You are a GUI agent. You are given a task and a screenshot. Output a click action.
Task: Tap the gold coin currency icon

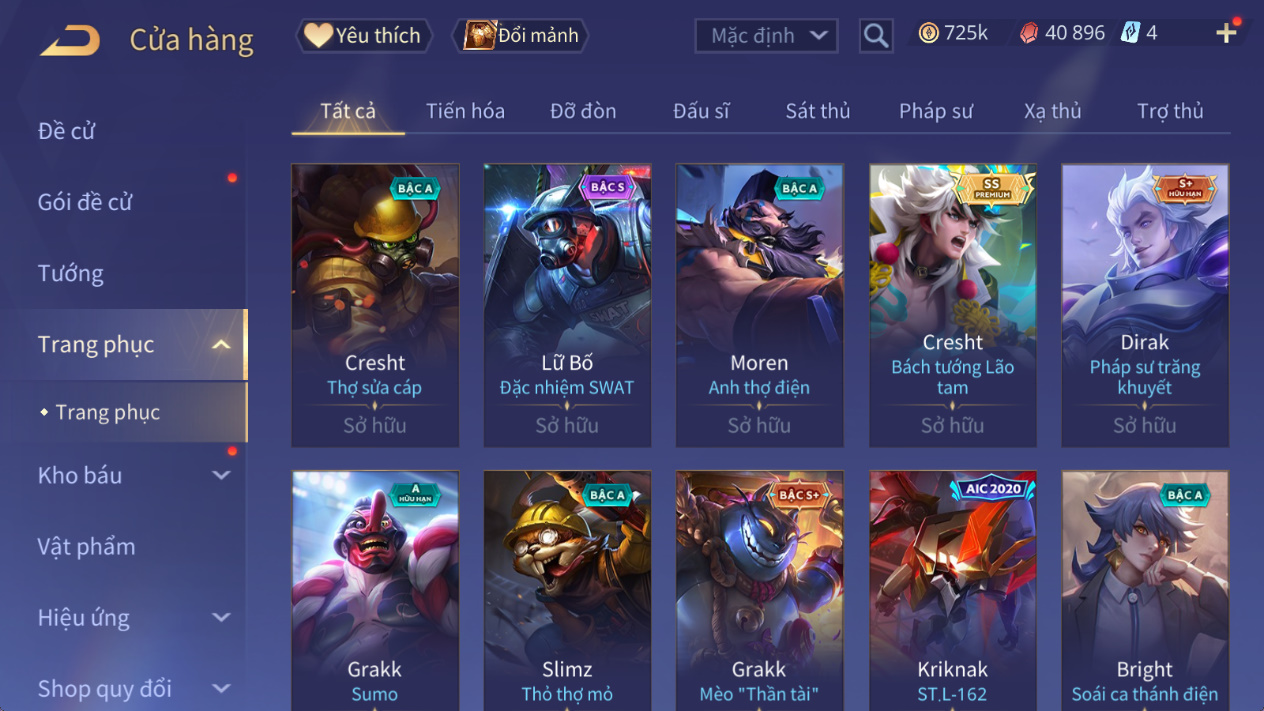click(928, 33)
